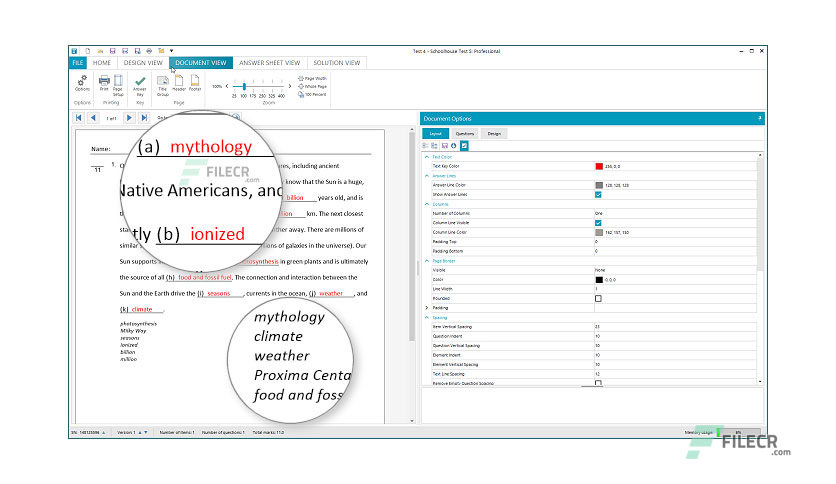Click the Print icon in Printing group
Image resolution: width=836 pixels, height=484 pixels.
coord(104,81)
